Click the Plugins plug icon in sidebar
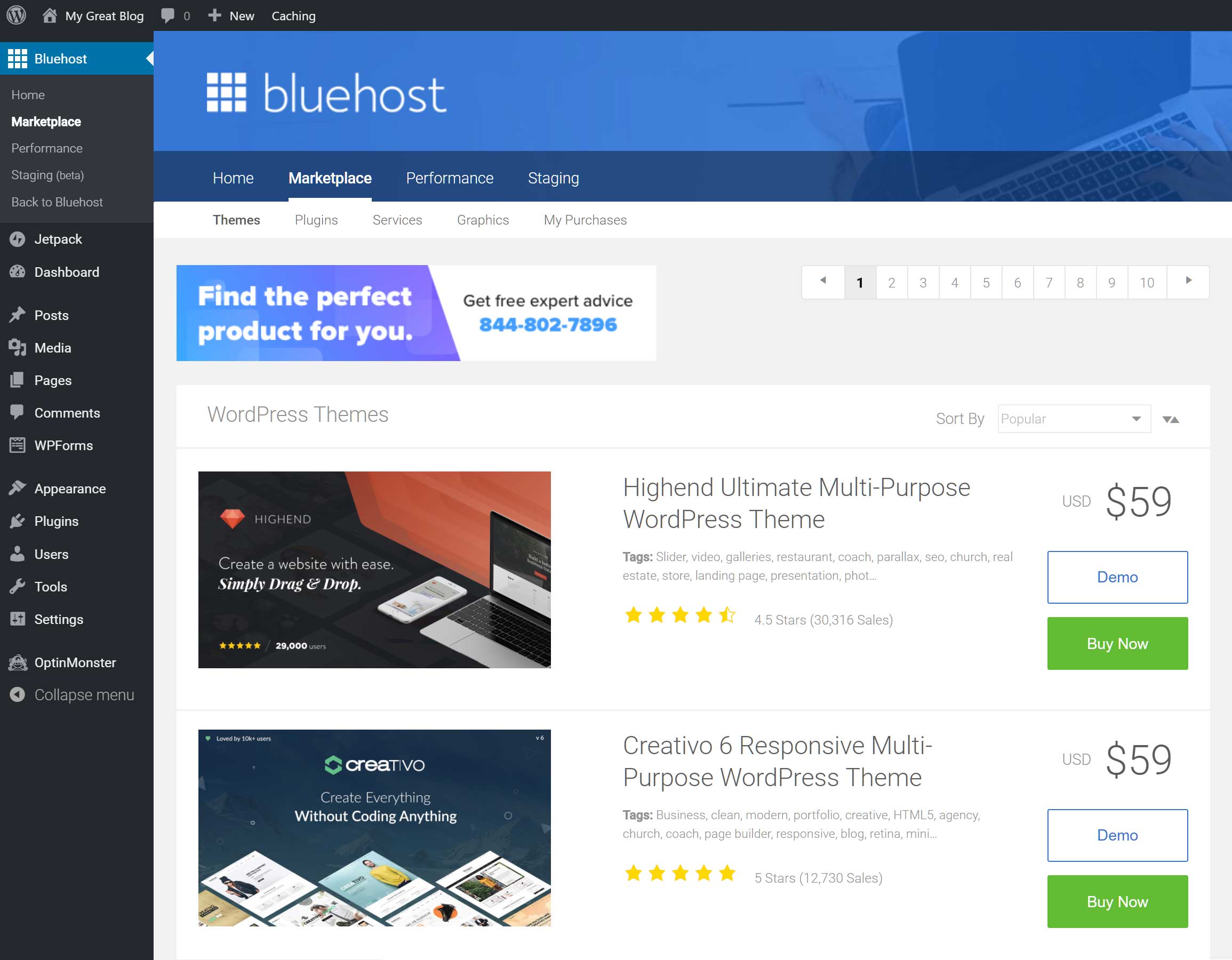 click(x=18, y=521)
